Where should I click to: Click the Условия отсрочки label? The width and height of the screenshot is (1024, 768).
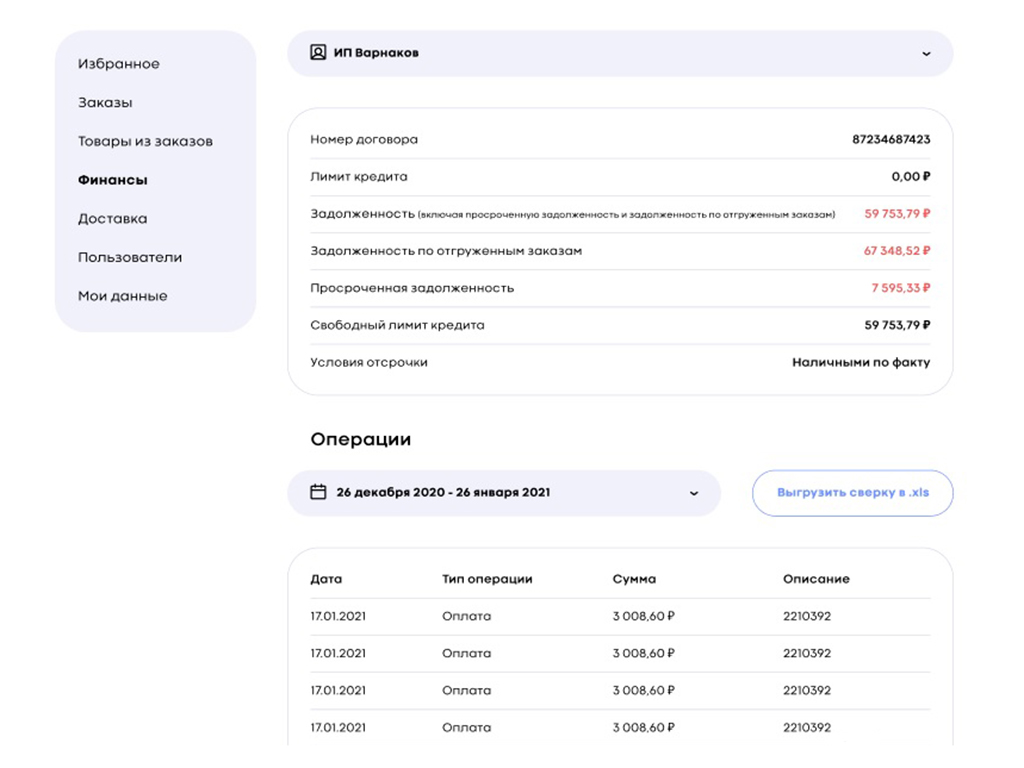(369, 362)
